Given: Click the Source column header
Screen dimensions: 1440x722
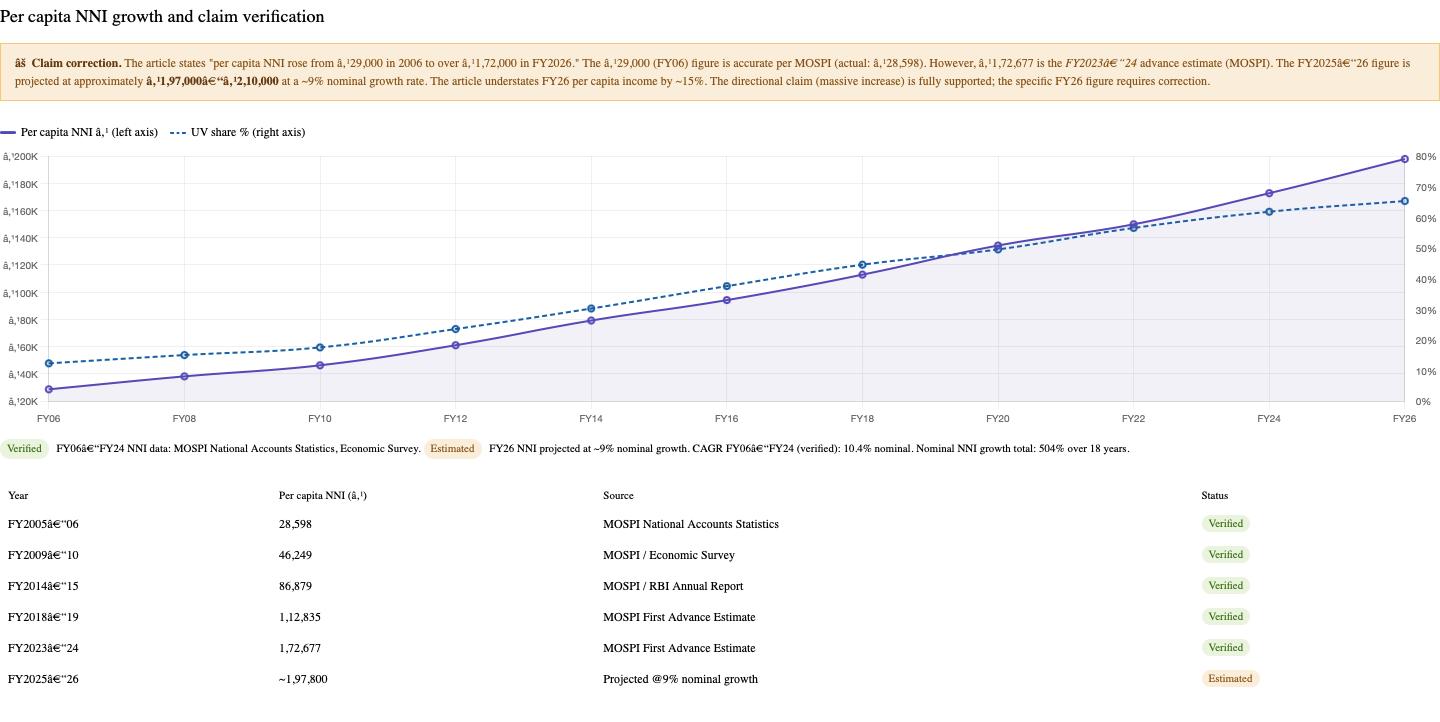Looking at the screenshot, I should [618, 496].
